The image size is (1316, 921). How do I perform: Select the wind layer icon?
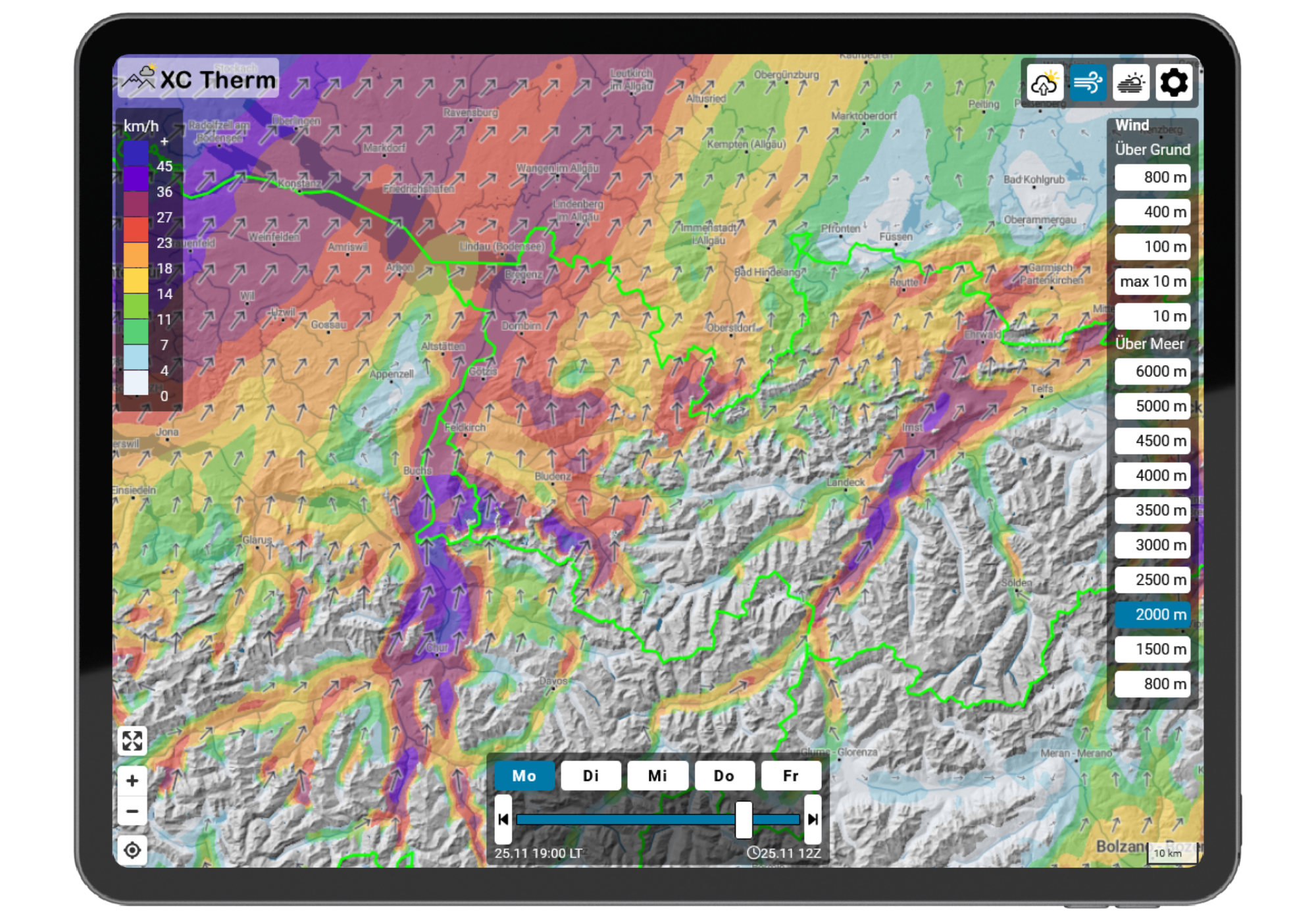coord(1088,83)
